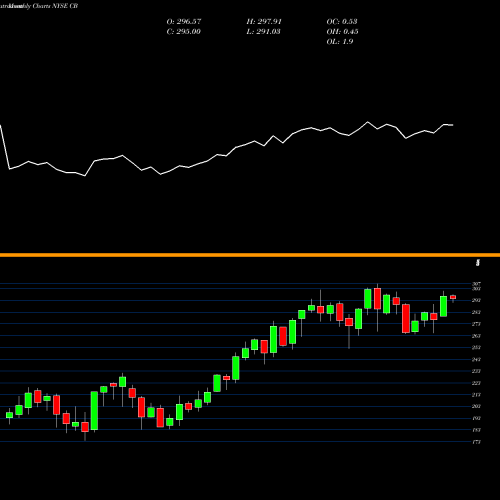This screenshot has height=500, width=500.
Task: Click the 'Charts NYSE CB' title text
Action: [x=55, y=6]
